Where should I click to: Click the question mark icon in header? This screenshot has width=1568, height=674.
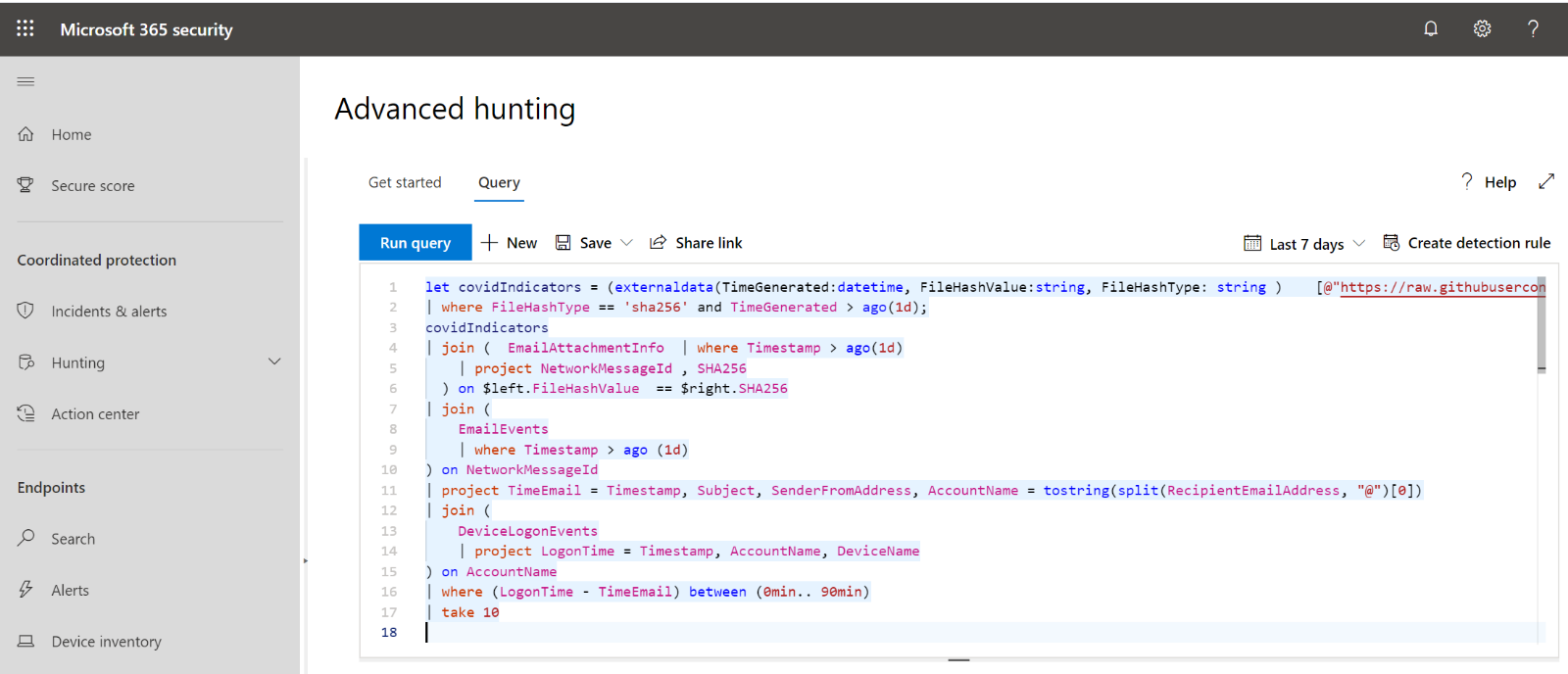(1533, 28)
